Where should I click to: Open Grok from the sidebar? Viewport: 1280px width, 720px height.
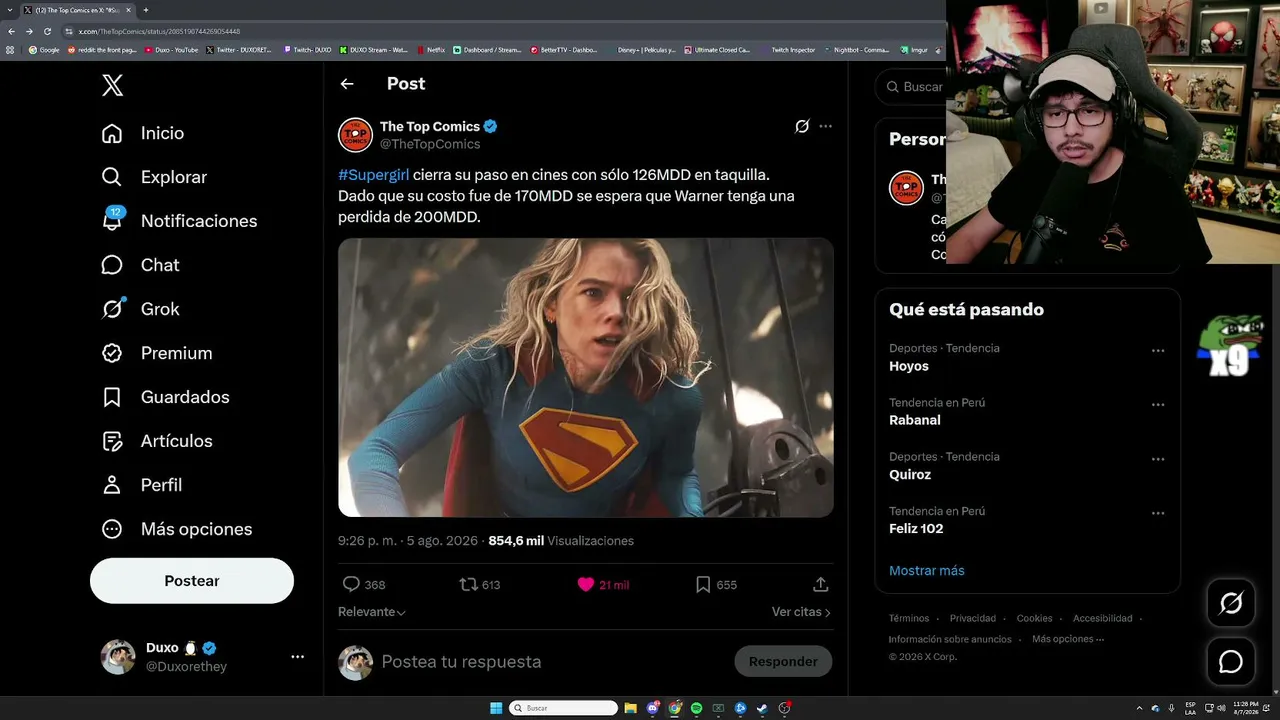coord(140,309)
